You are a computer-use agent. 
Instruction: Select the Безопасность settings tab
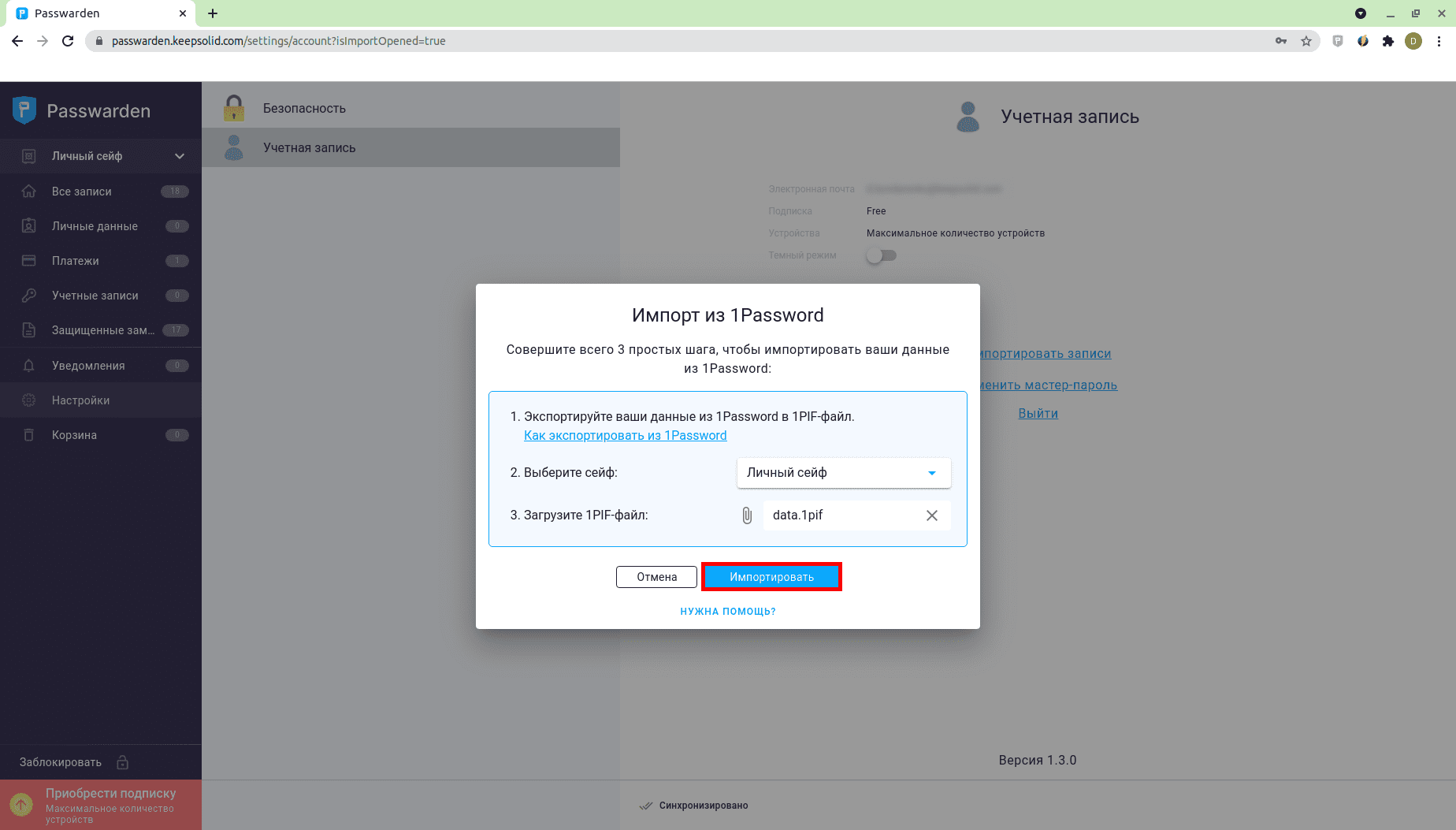coord(304,109)
